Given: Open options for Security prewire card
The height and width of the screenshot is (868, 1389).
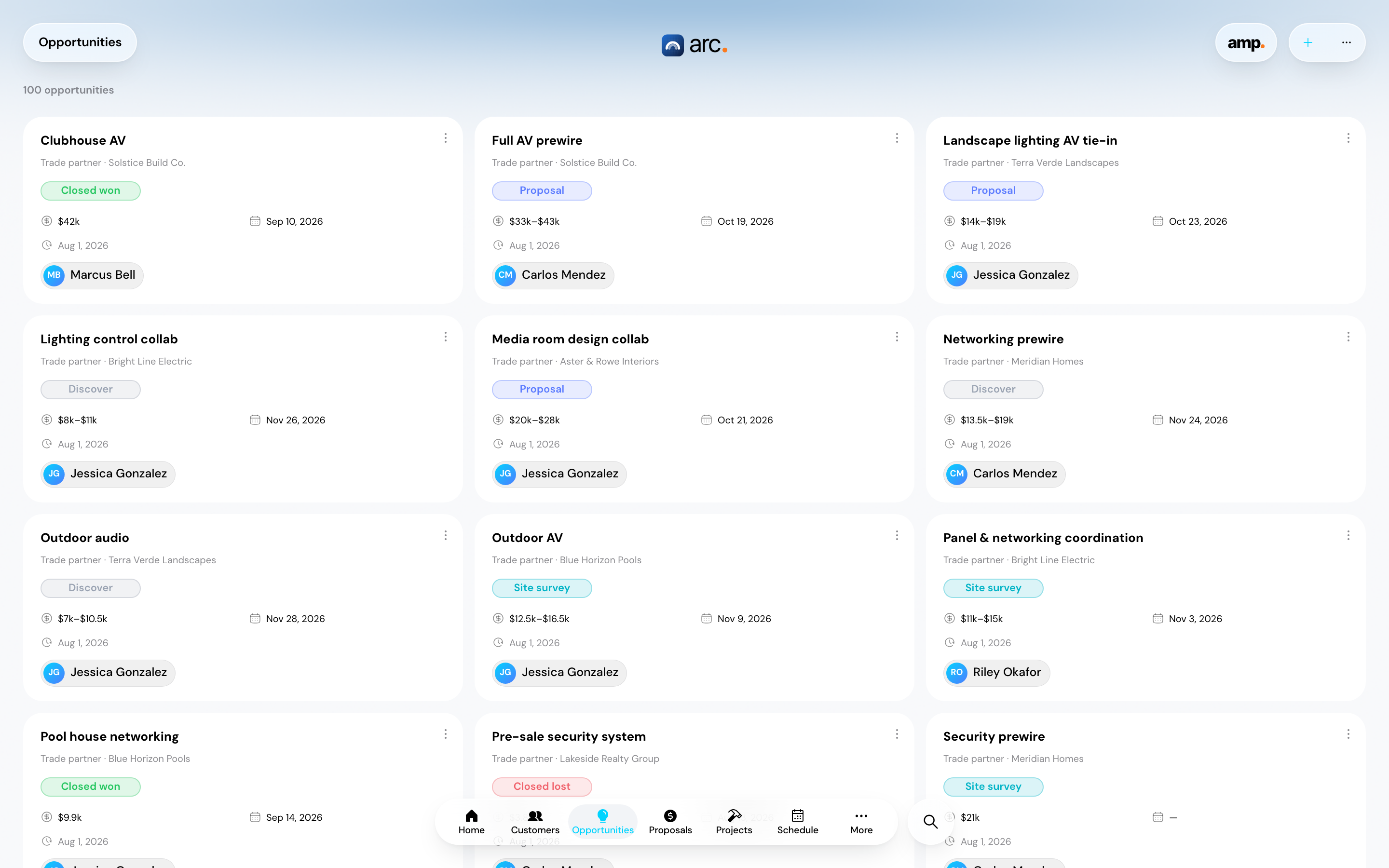Looking at the screenshot, I should pos(1348,734).
